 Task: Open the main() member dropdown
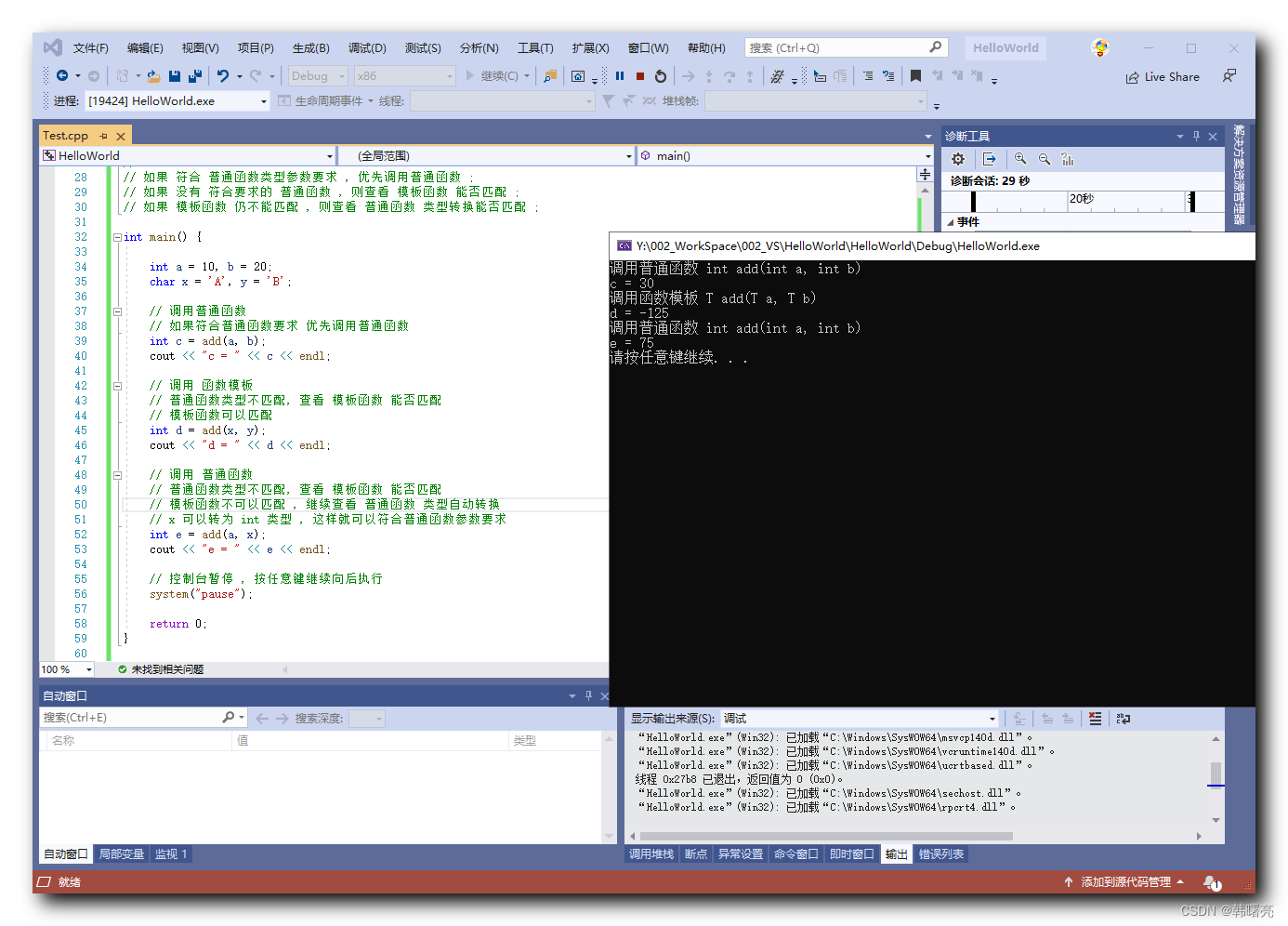click(785, 155)
